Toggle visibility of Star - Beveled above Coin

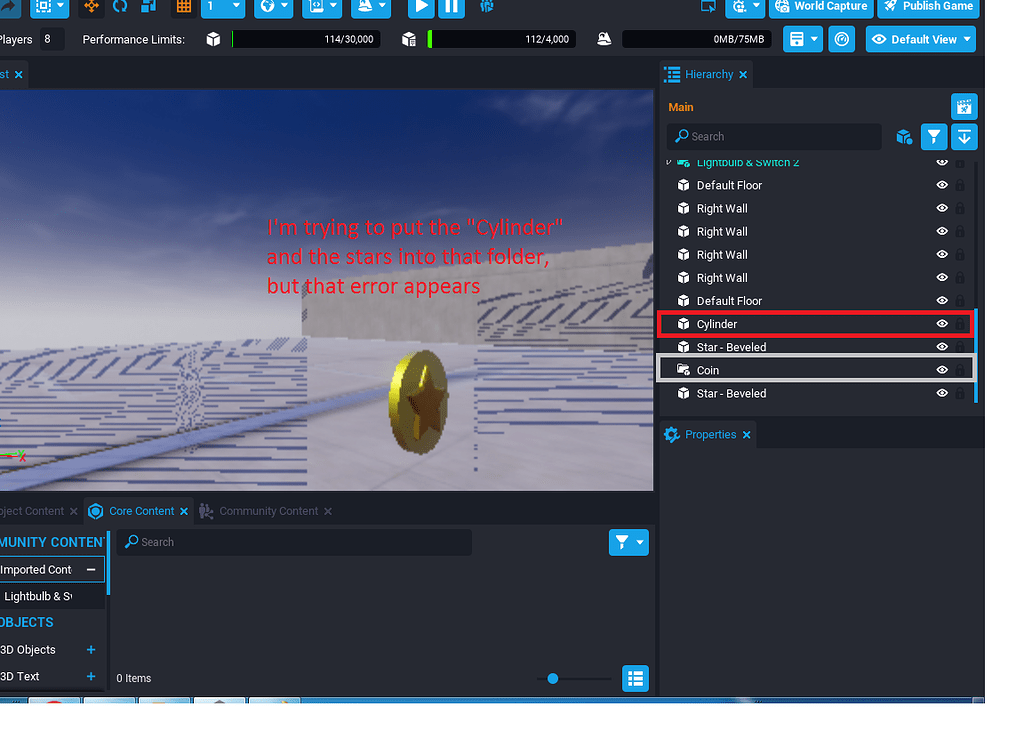tap(942, 347)
